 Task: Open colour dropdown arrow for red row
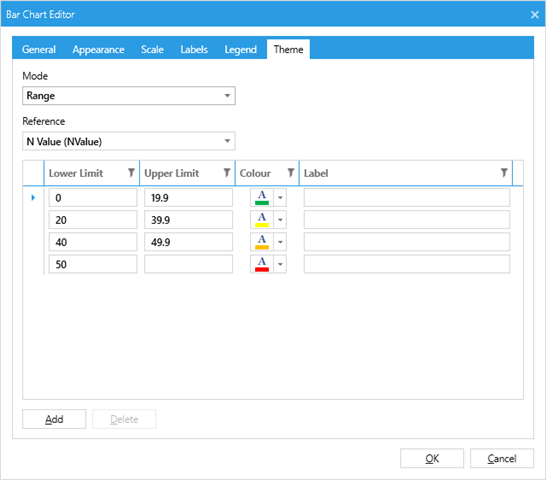280,264
